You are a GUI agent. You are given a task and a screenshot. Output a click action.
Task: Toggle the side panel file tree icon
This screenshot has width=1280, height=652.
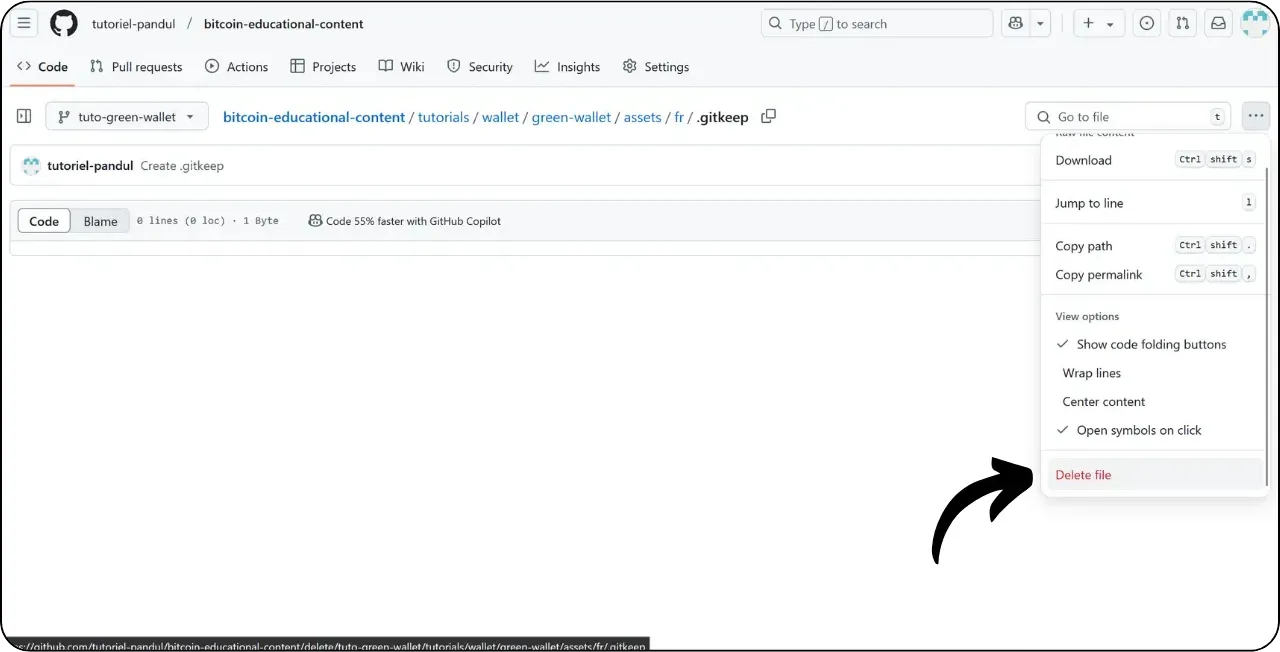click(x=23, y=116)
